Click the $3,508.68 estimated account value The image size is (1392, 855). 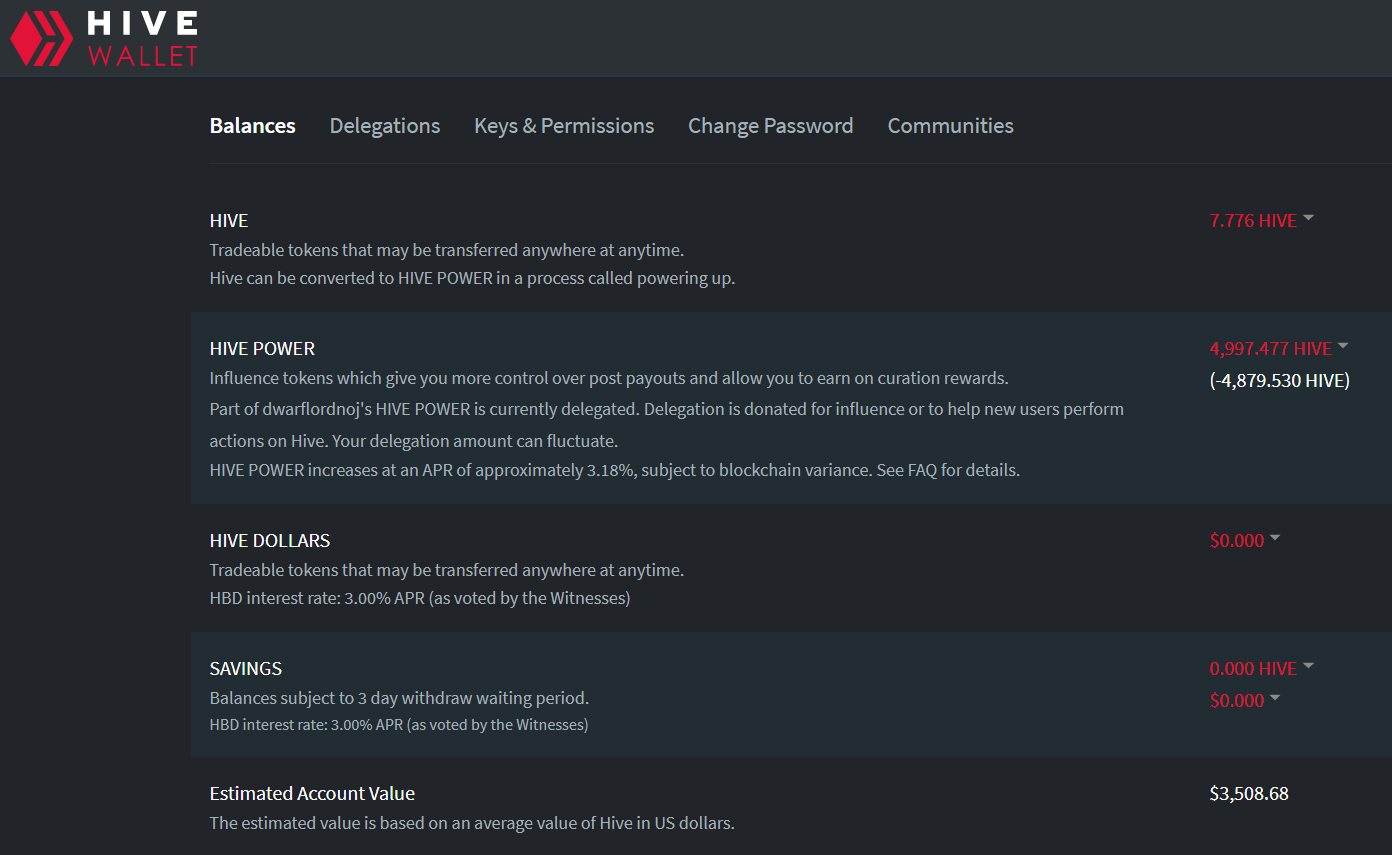click(x=1249, y=794)
